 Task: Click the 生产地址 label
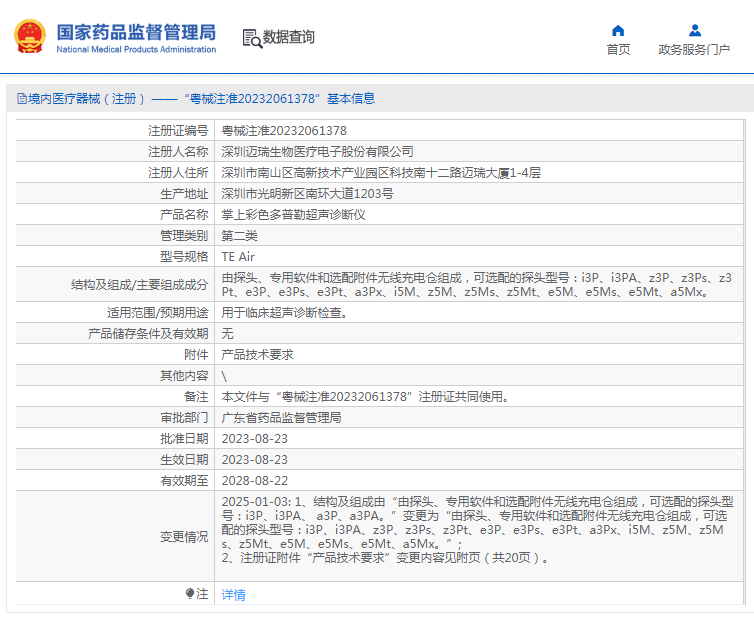tap(184, 193)
